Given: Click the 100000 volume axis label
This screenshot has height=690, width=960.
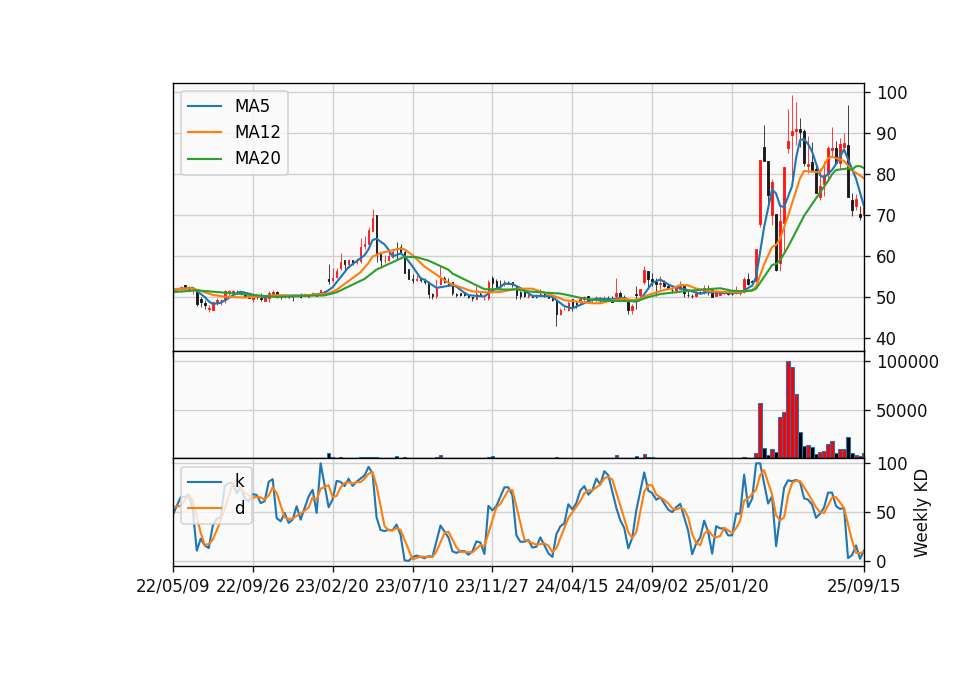Looking at the screenshot, I should (x=908, y=362).
